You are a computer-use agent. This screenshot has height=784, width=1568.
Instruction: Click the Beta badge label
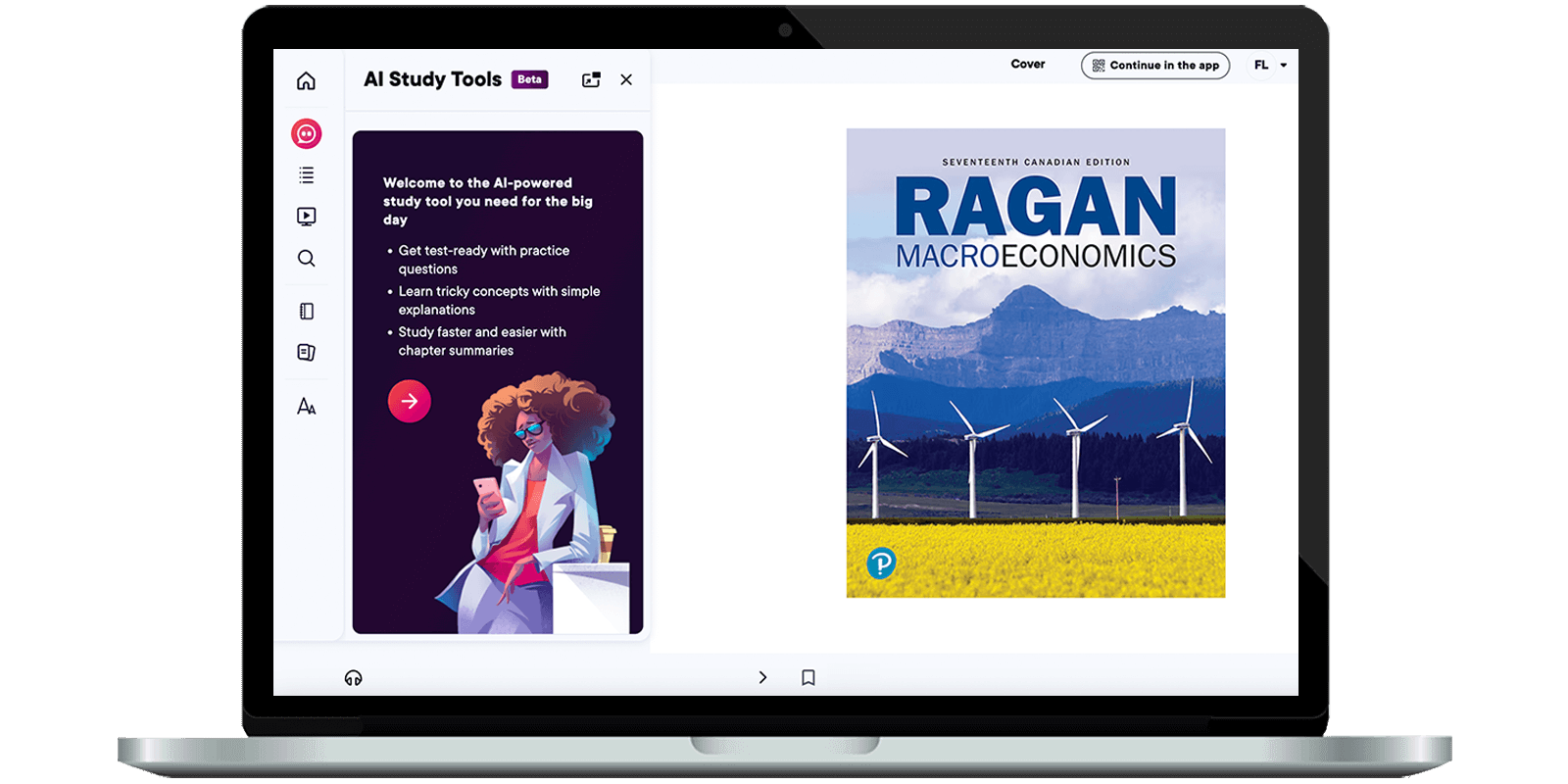point(529,79)
